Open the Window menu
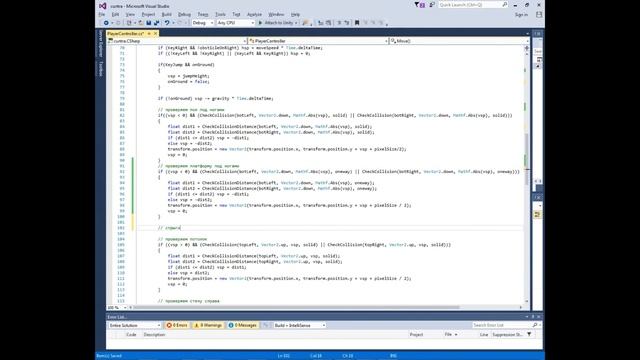Viewport: 640px width, 360px height. 276,14
